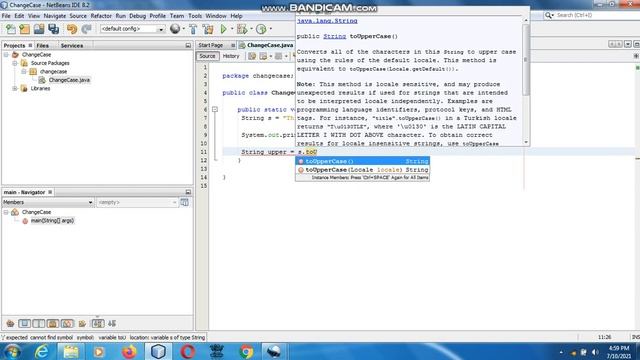Toggle Show Non-Public Members filter in Navigator
640x360 pixels.
(53, 324)
